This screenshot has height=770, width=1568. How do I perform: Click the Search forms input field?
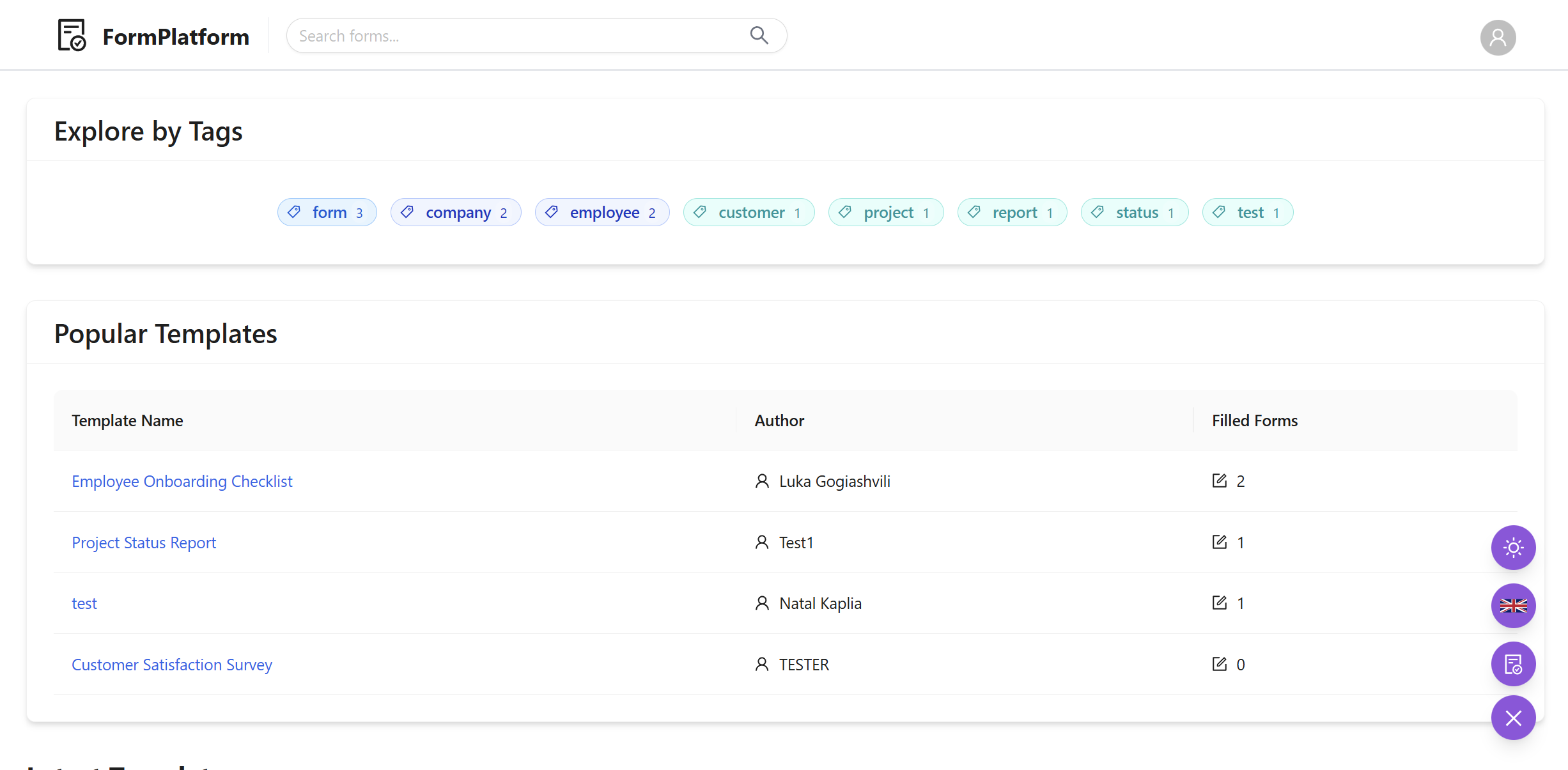tap(511, 35)
